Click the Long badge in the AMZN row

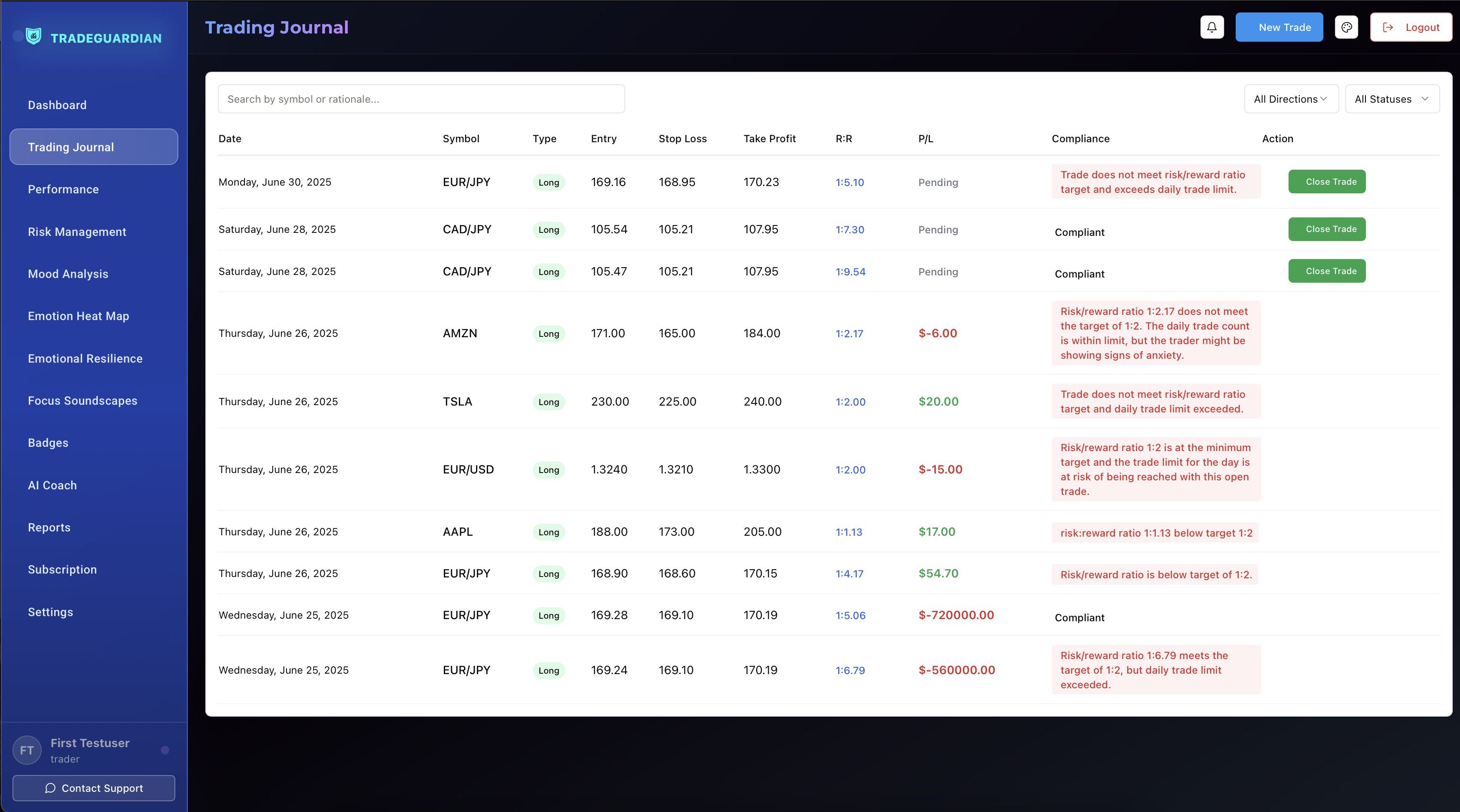tap(548, 334)
